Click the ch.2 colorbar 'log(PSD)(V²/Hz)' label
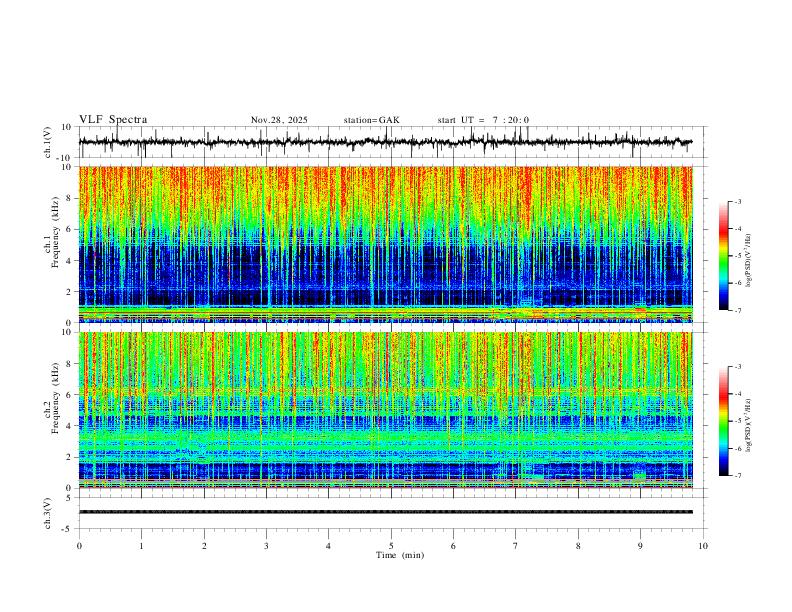The height and width of the screenshot is (612, 792). (x=749, y=426)
